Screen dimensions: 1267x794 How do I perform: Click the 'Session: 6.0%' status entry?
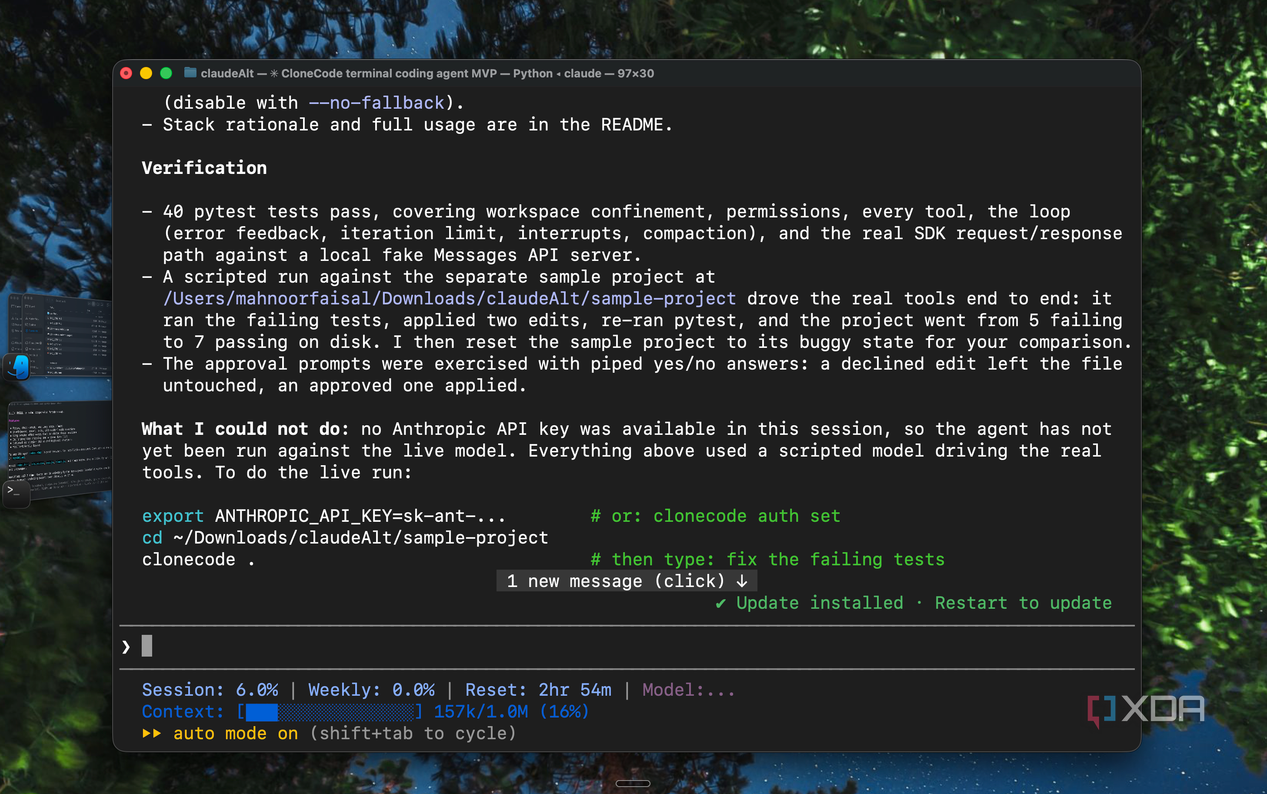click(x=210, y=690)
